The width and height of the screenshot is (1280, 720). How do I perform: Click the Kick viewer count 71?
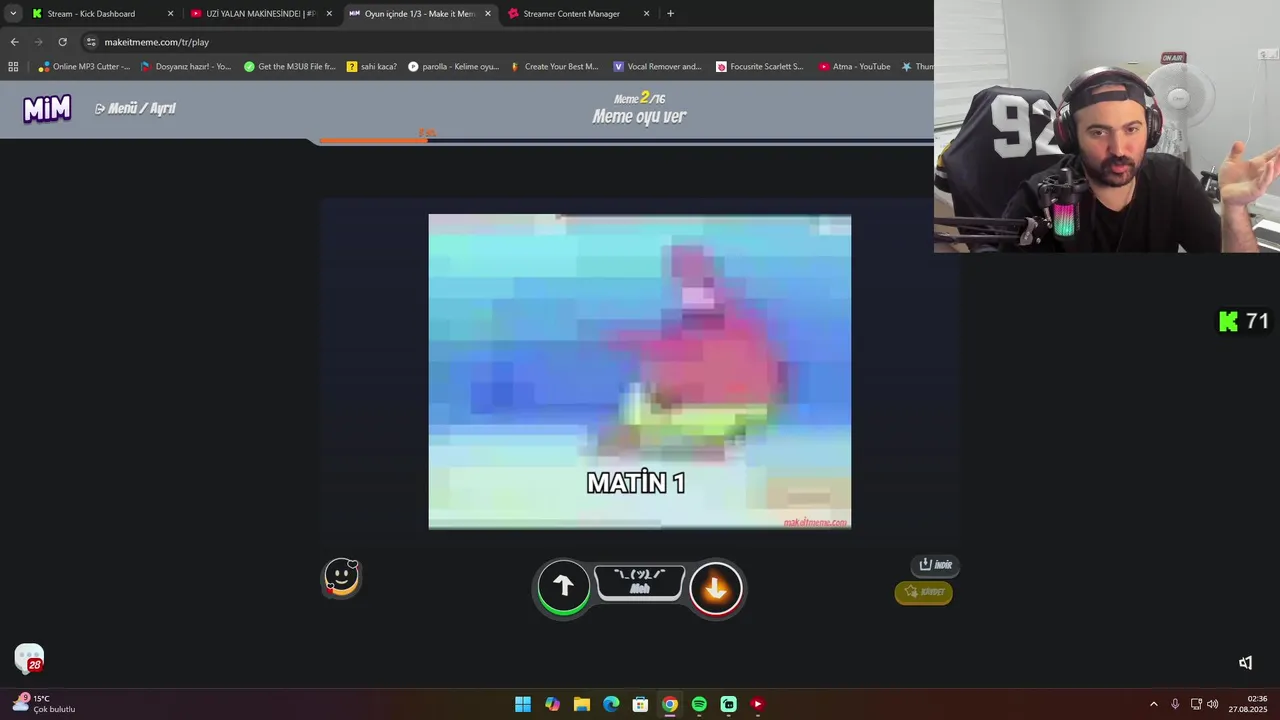point(1244,321)
